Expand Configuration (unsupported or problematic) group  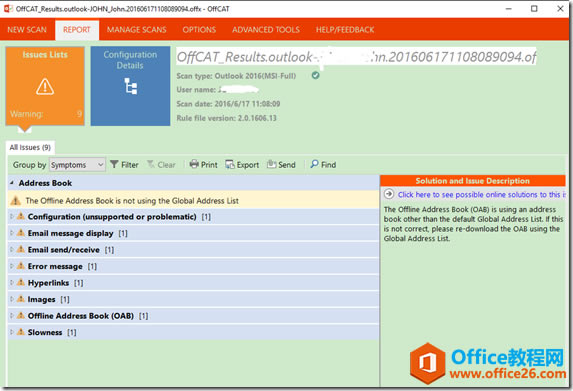pyautogui.click(x=12, y=217)
